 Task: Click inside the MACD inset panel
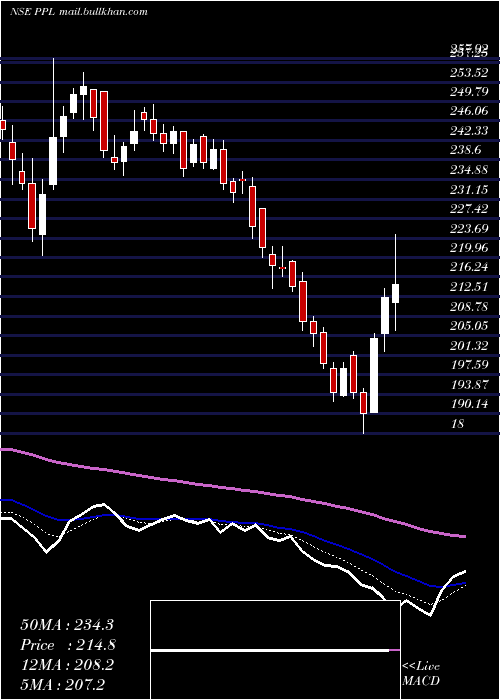point(275,650)
